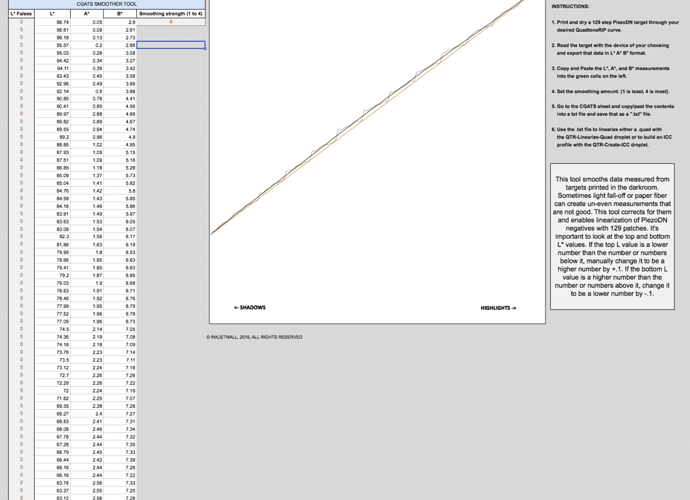690x500 pixels.
Task: Click the empty blue-outlined selected cell
Action: [x=171, y=46]
